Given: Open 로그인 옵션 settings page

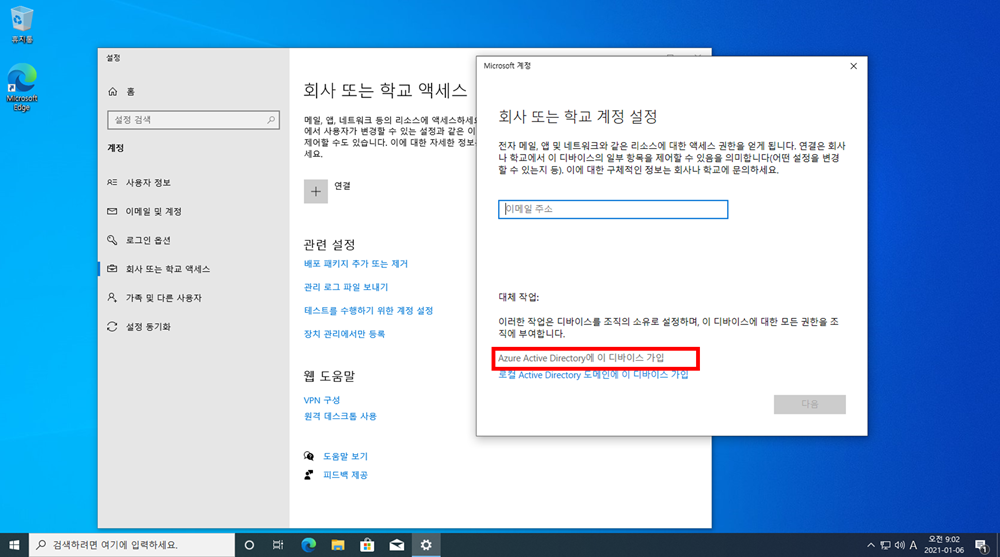Looking at the screenshot, I should (139, 240).
